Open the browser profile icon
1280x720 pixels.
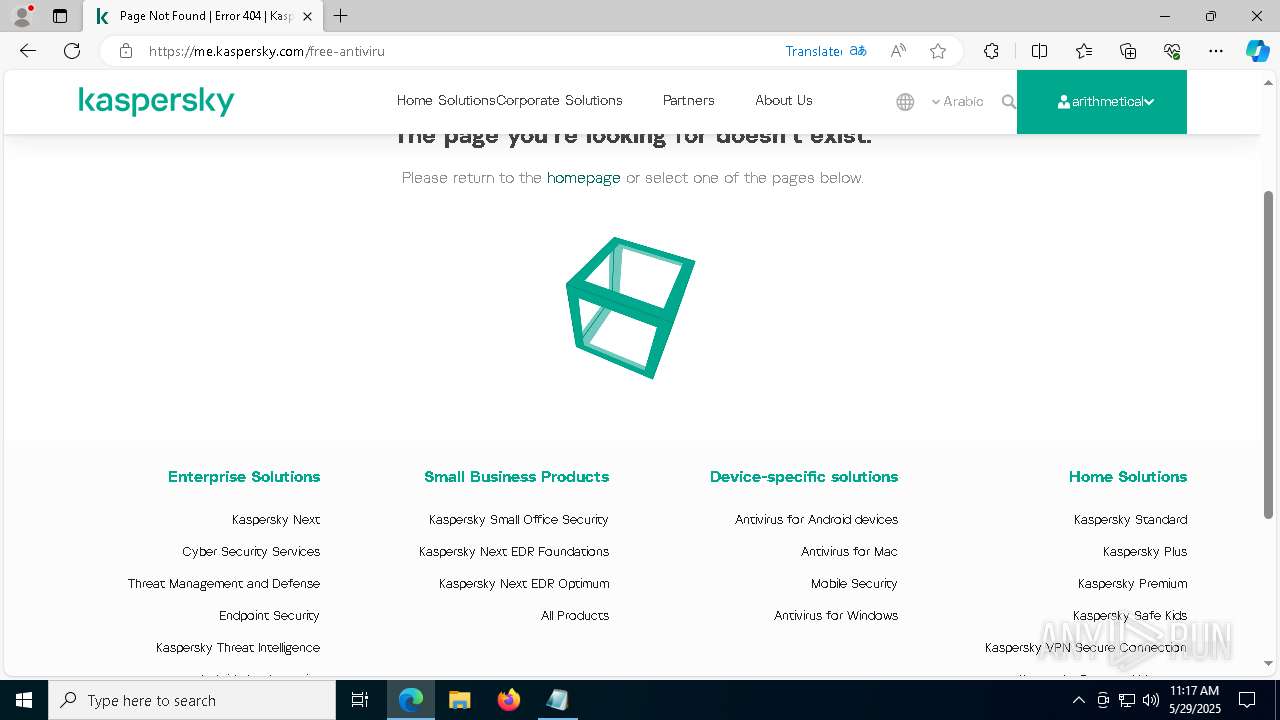click(x=22, y=16)
